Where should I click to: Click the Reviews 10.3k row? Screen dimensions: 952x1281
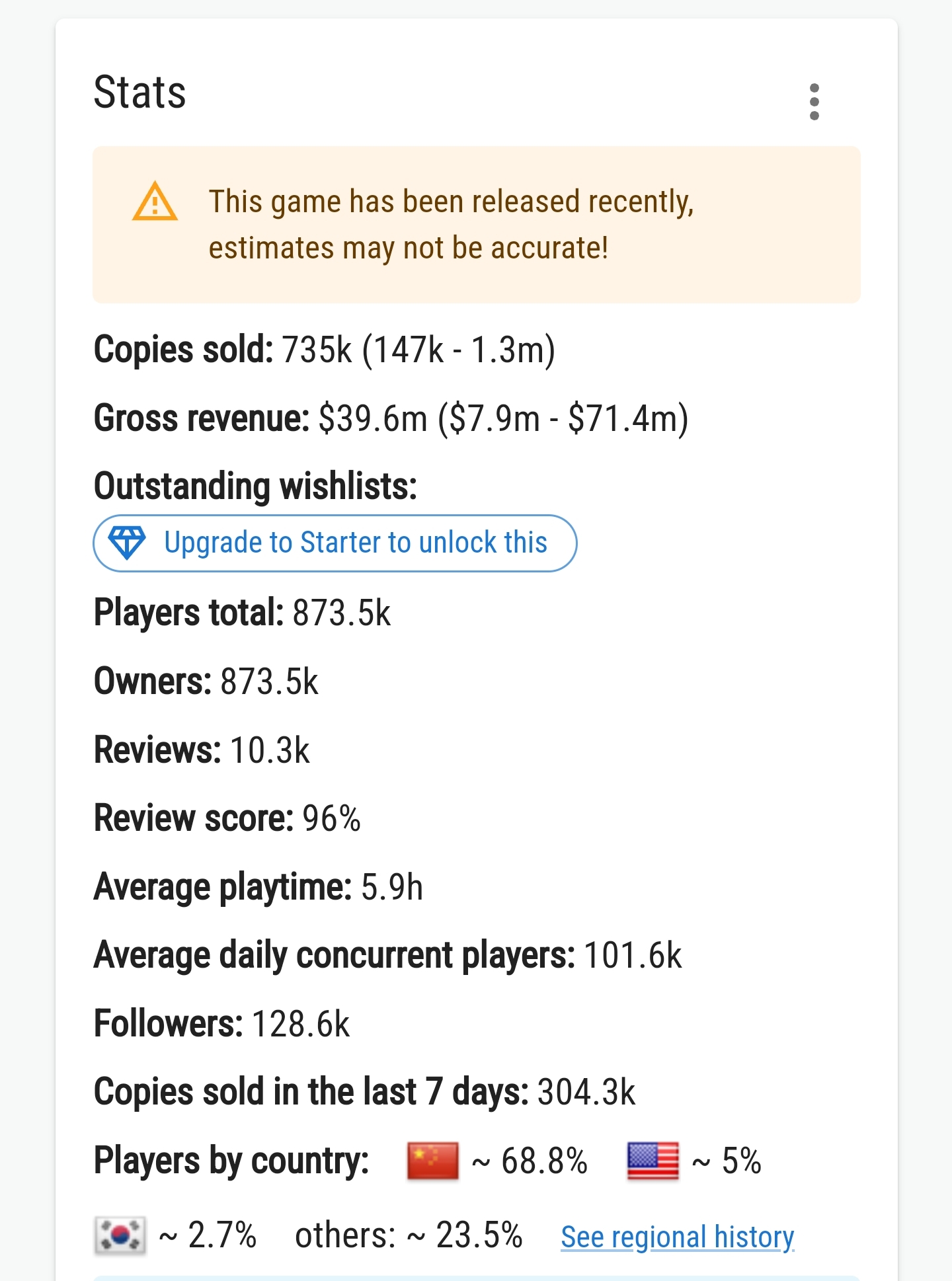click(202, 750)
